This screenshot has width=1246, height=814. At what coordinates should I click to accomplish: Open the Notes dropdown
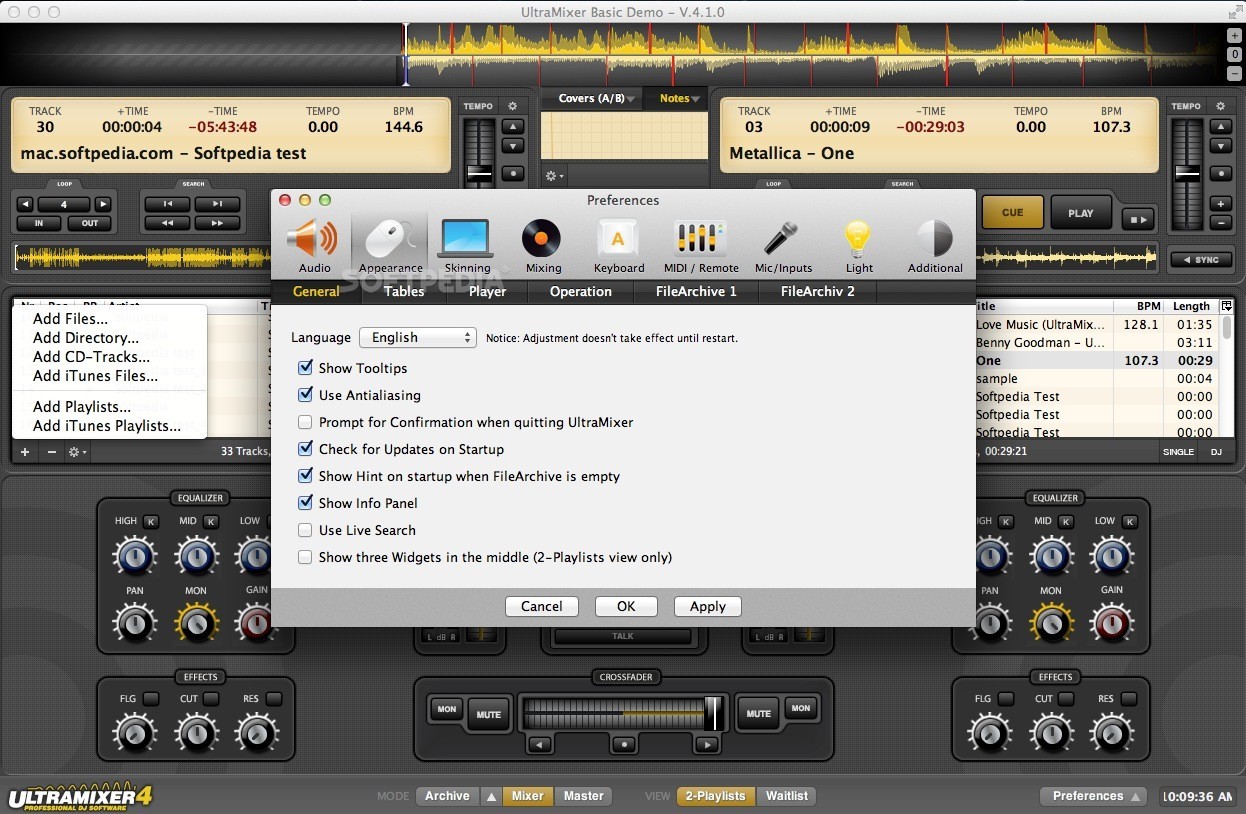[x=679, y=98]
